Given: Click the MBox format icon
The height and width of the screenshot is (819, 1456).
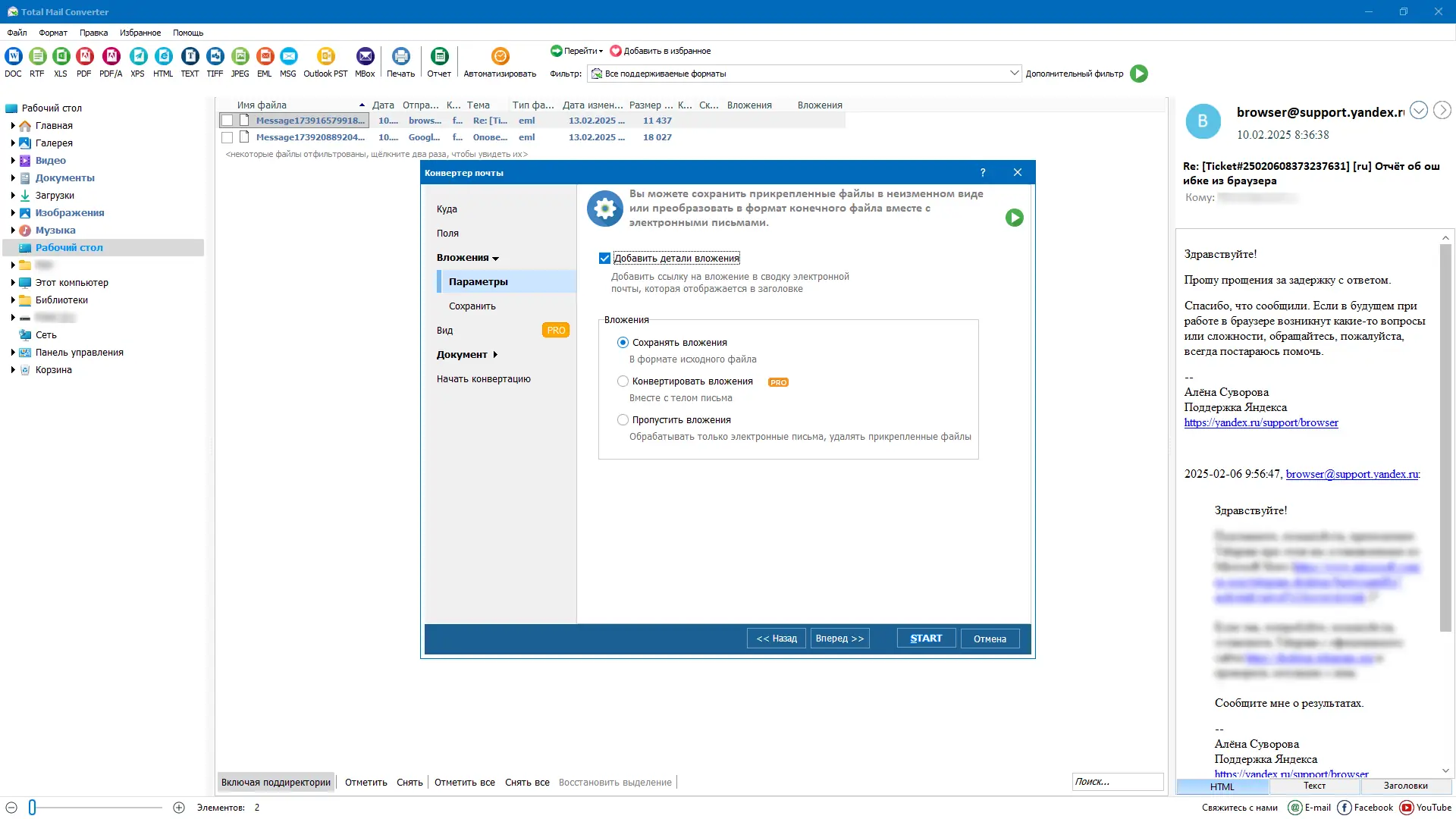Looking at the screenshot, I should tap(365, 56).
